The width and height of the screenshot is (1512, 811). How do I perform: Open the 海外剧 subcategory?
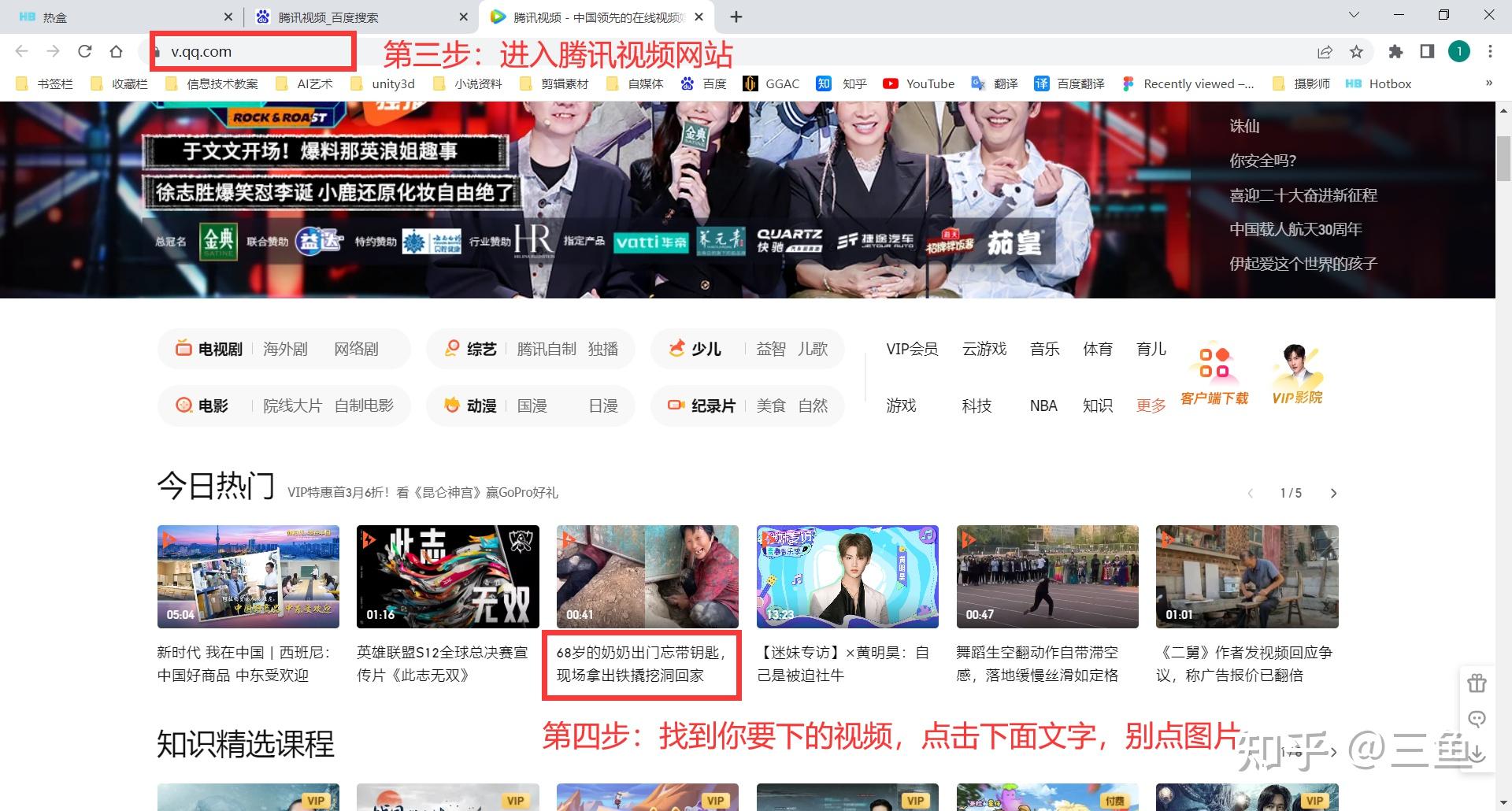click(x=285, y=349)
